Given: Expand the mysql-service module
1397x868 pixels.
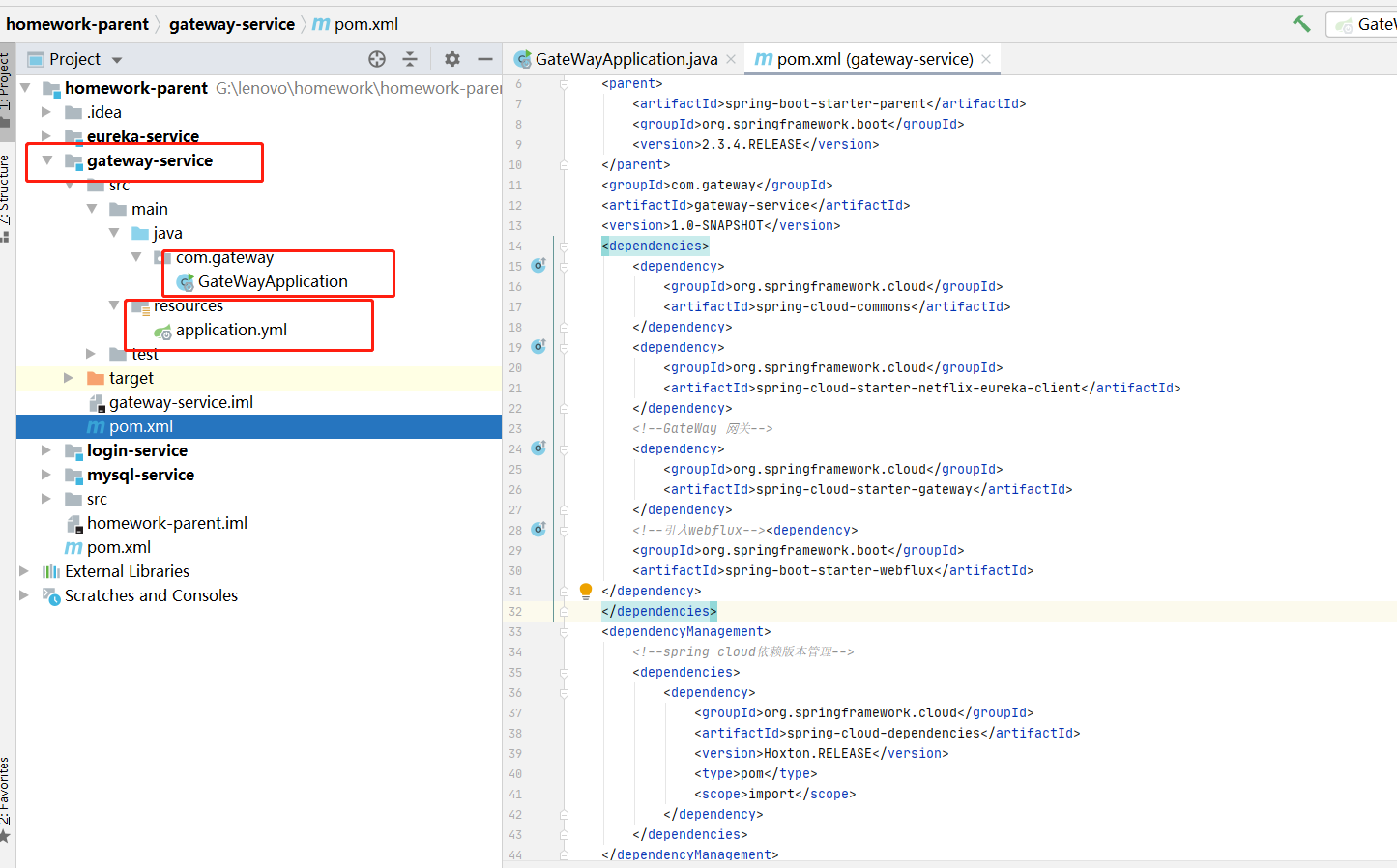Looking at the screenshot, I should pos(46,475).
